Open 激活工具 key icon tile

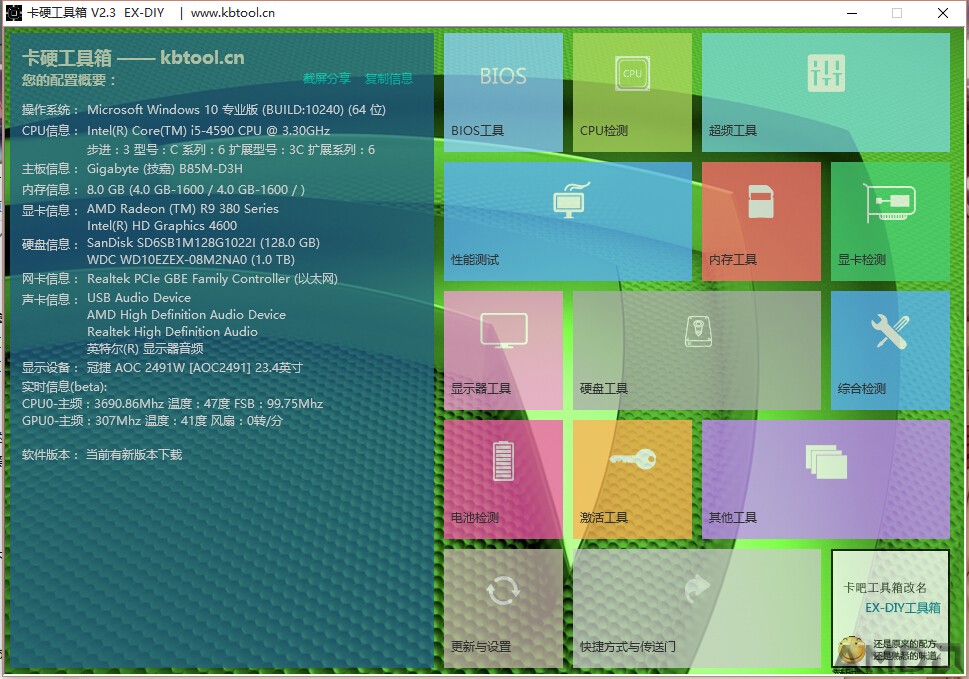632,479
